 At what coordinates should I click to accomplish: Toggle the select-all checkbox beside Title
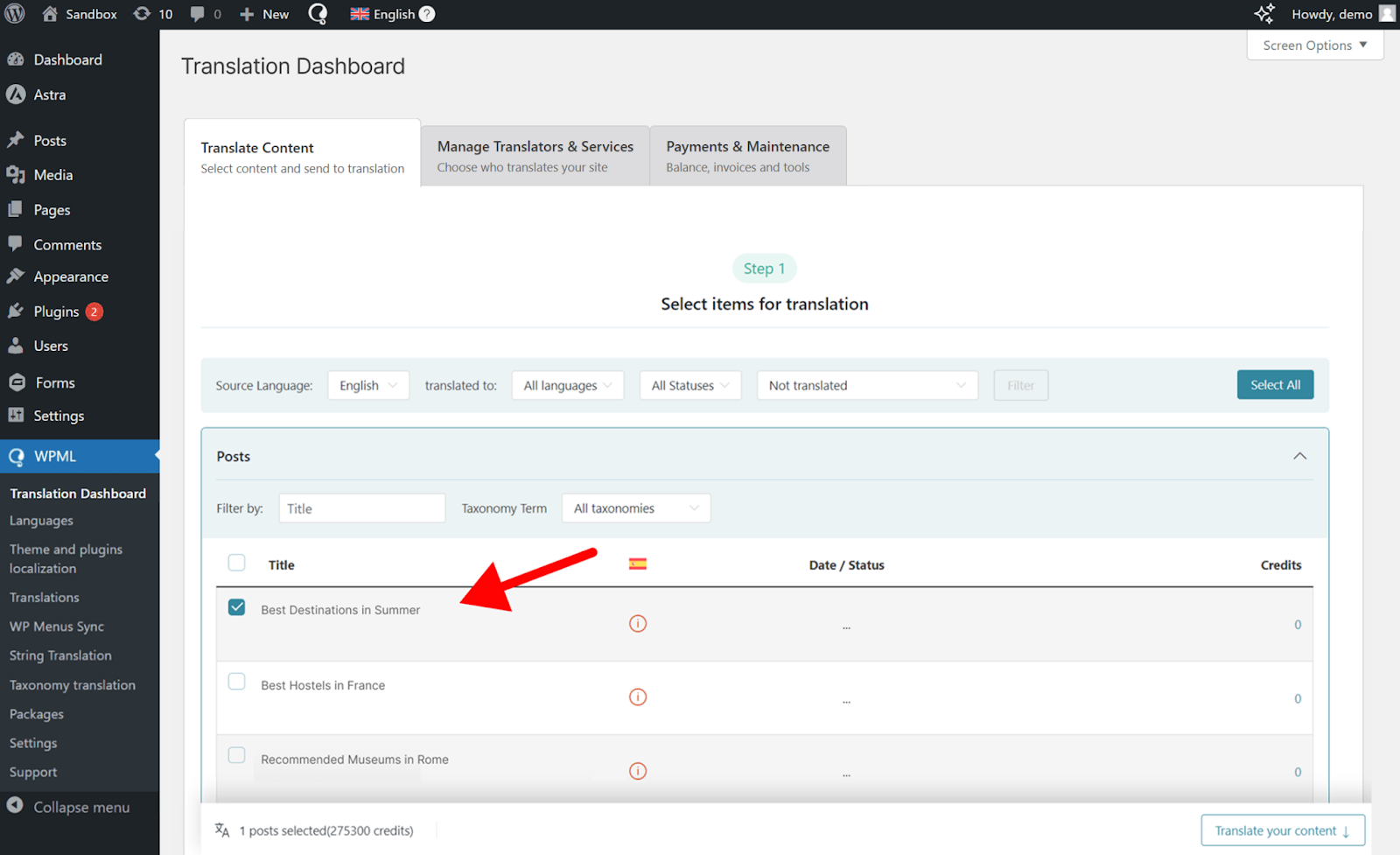236,563
